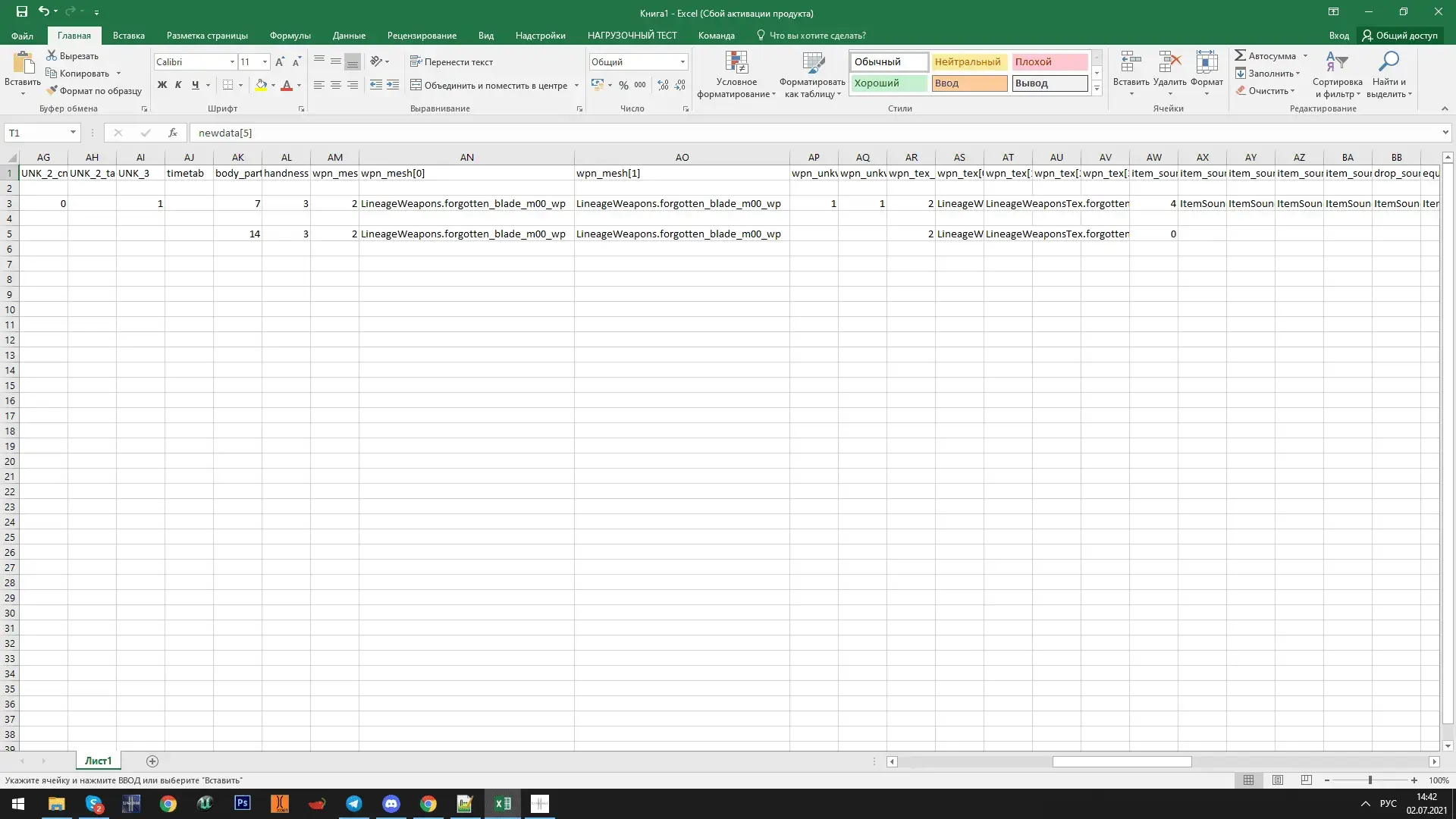
Task: Align text to the left
Action: 319,85
